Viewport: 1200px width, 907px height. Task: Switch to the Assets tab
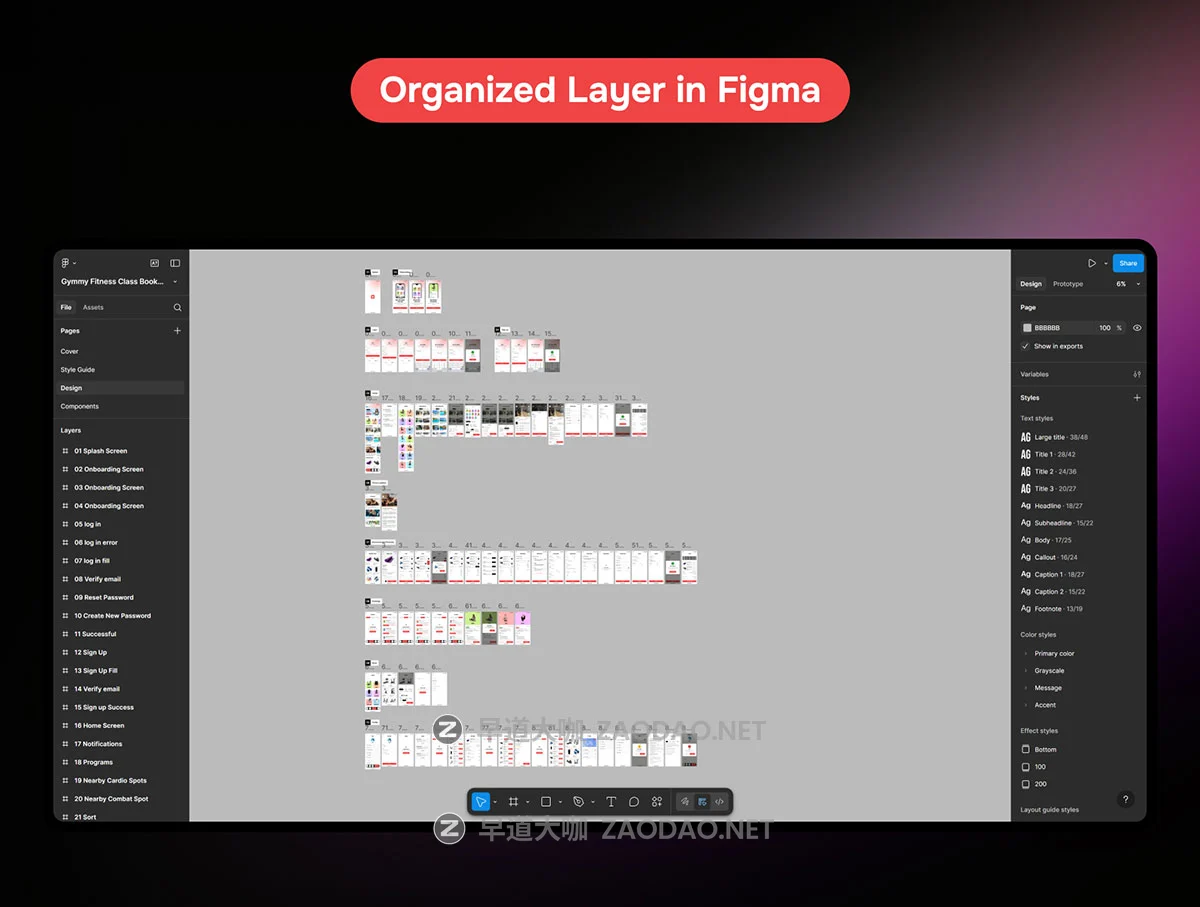(x=93, y=308)
